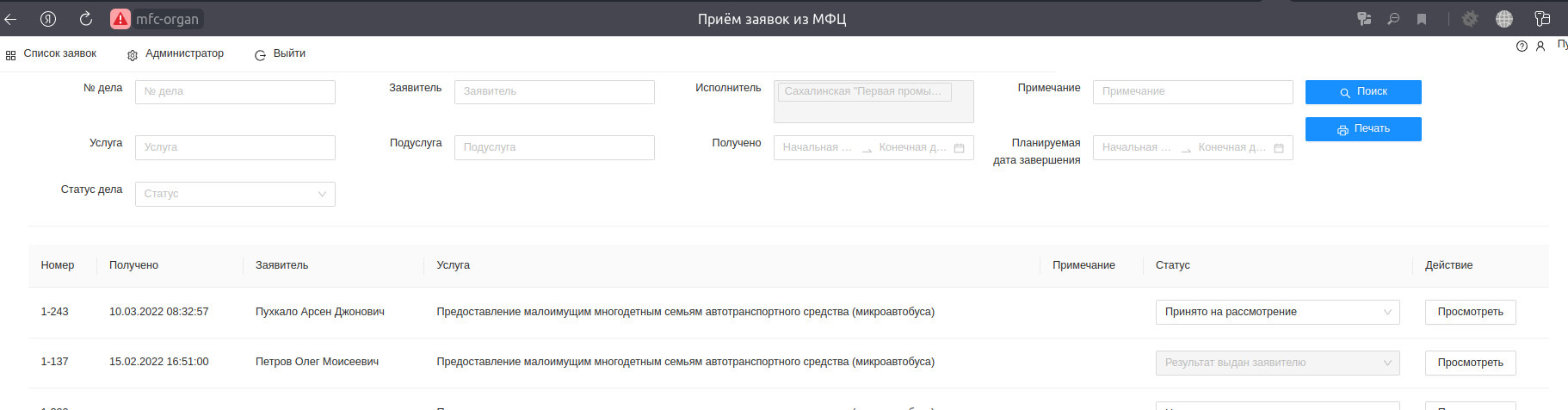Open the Yandex home icon
Image resolution: width=1568 pixels, height=410 pixels.
pos(48,19)
